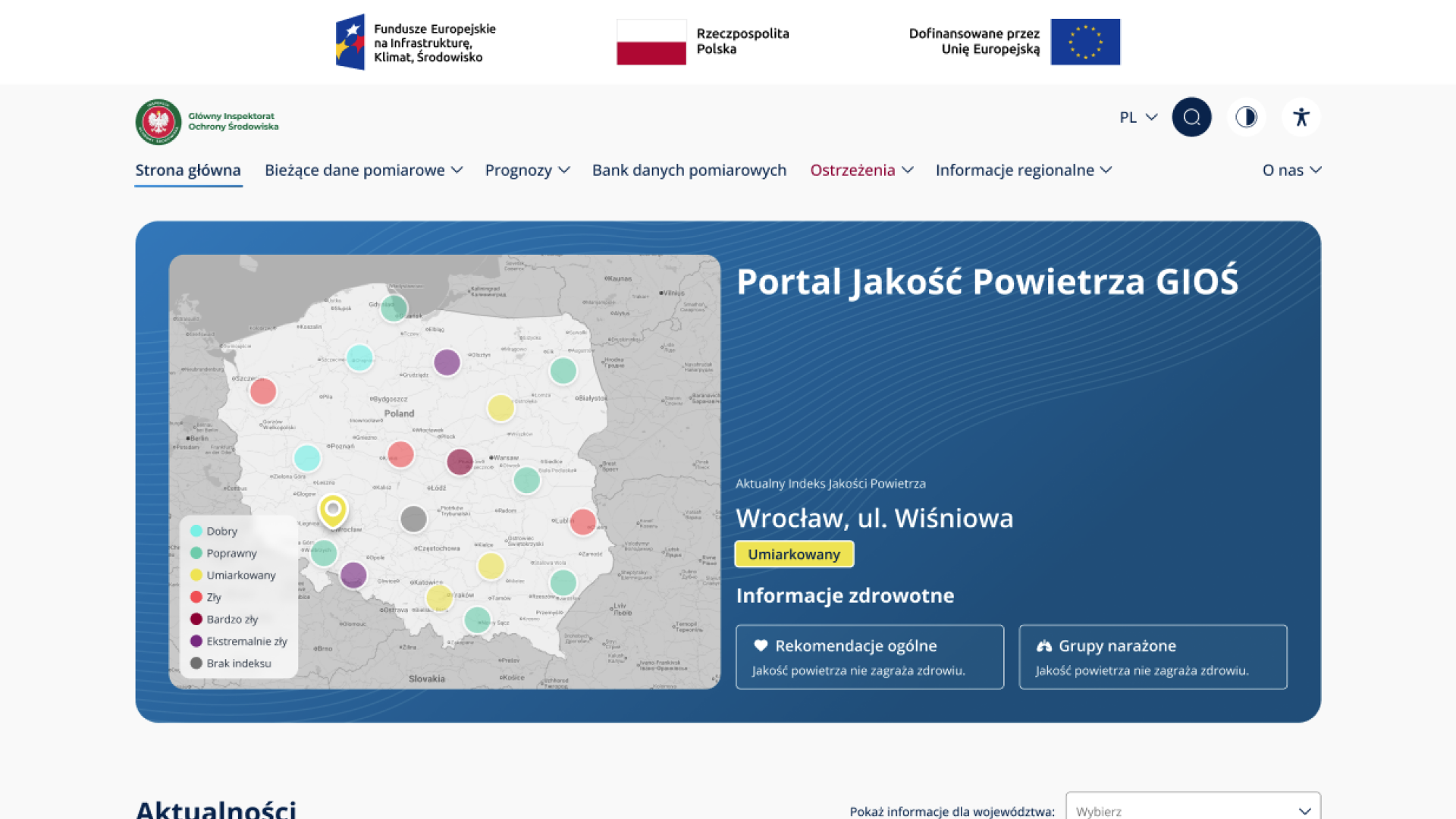Click the GIOŚ eagle logo
The width and height of the screenshot is (1456, 819).
[x=158, y=121]
